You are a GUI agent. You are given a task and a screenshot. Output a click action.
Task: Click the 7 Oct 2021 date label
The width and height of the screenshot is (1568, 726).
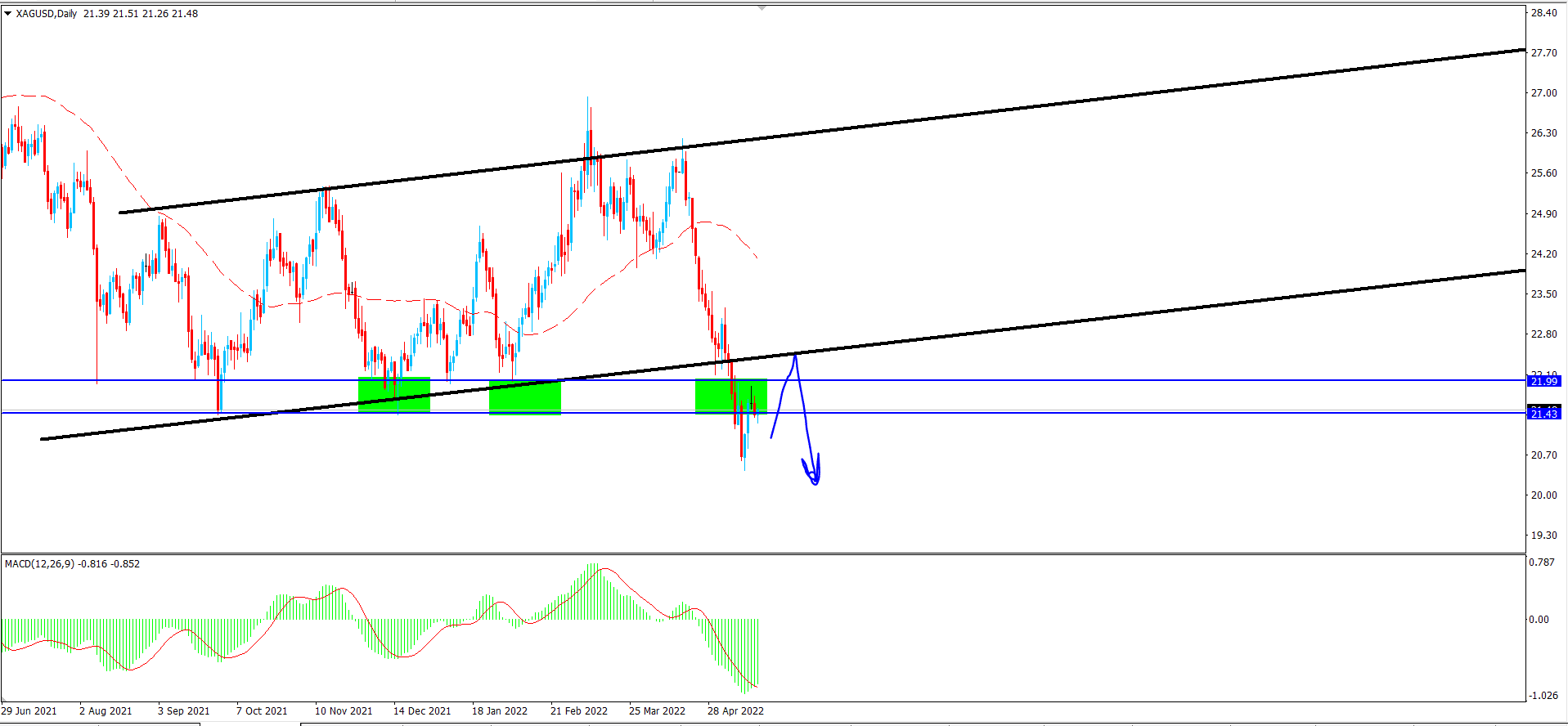[262, 711]
